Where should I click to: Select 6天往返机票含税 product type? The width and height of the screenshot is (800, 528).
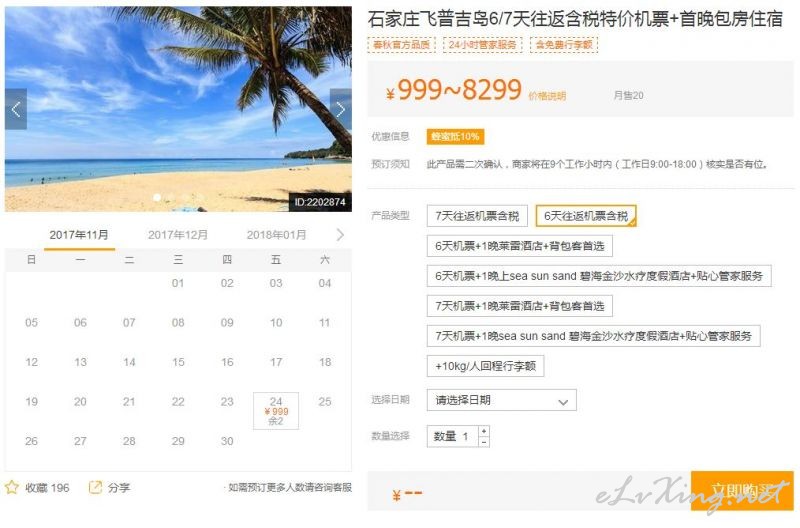(586, 216)
